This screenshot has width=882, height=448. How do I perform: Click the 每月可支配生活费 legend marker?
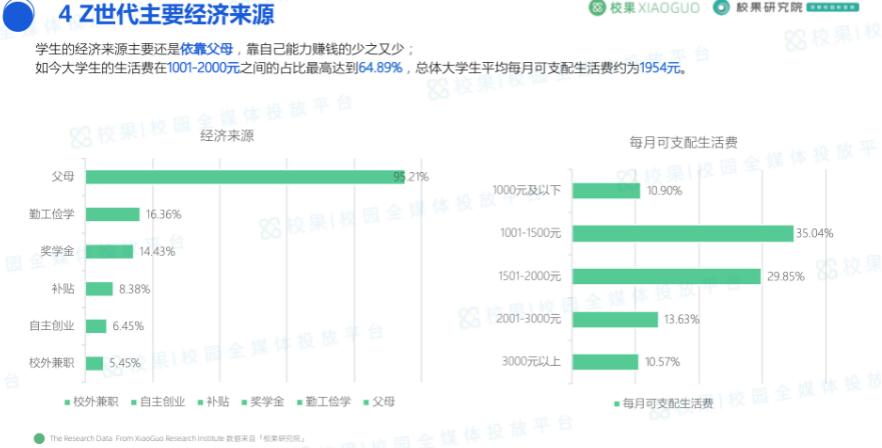click(x=615, y=404)
